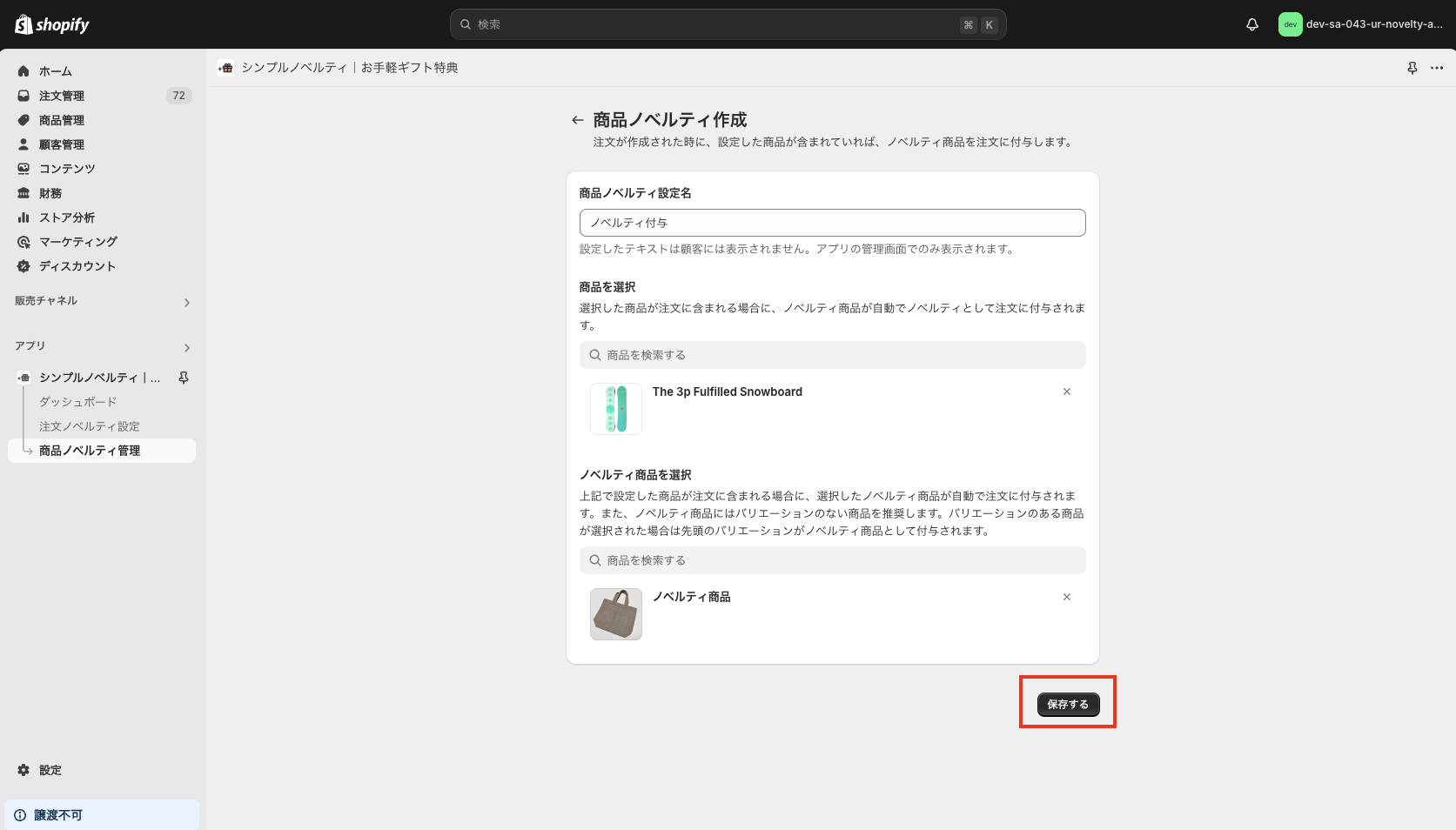Open 商品管理 in the sidebar
The width and height of the screenshot is (1456, 830).
click(x=62, y=119)
